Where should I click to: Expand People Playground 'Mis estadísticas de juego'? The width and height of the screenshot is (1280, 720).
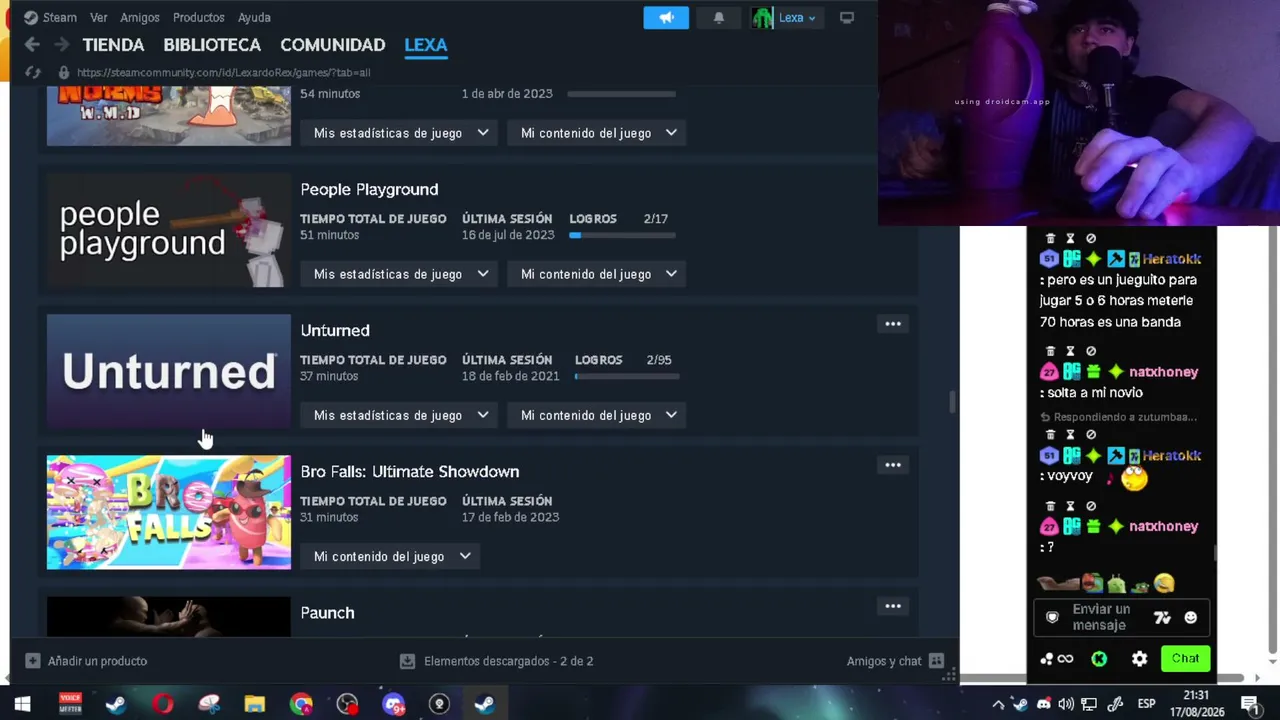coord(400,274)
